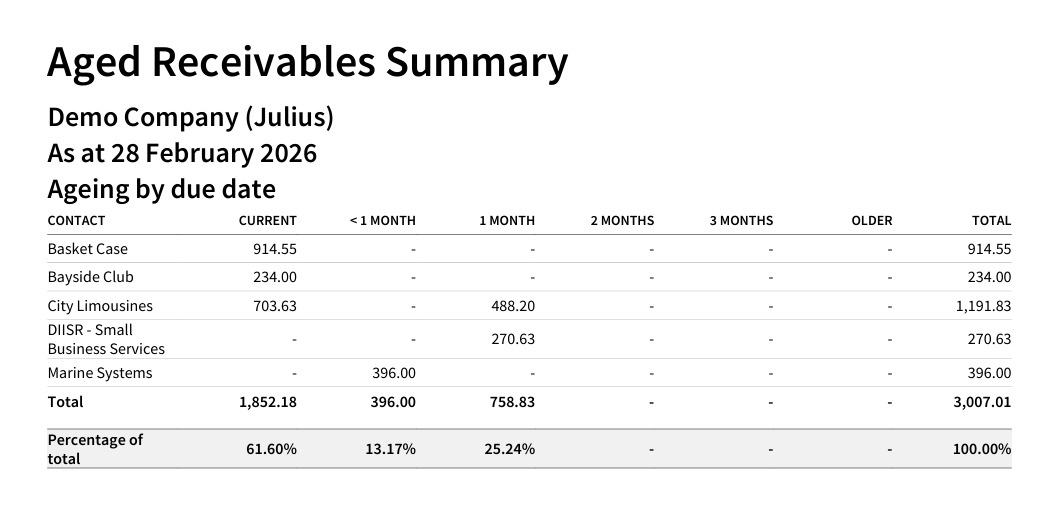Click the Marine Systems contact name
1060x516 pixels.
100,373
